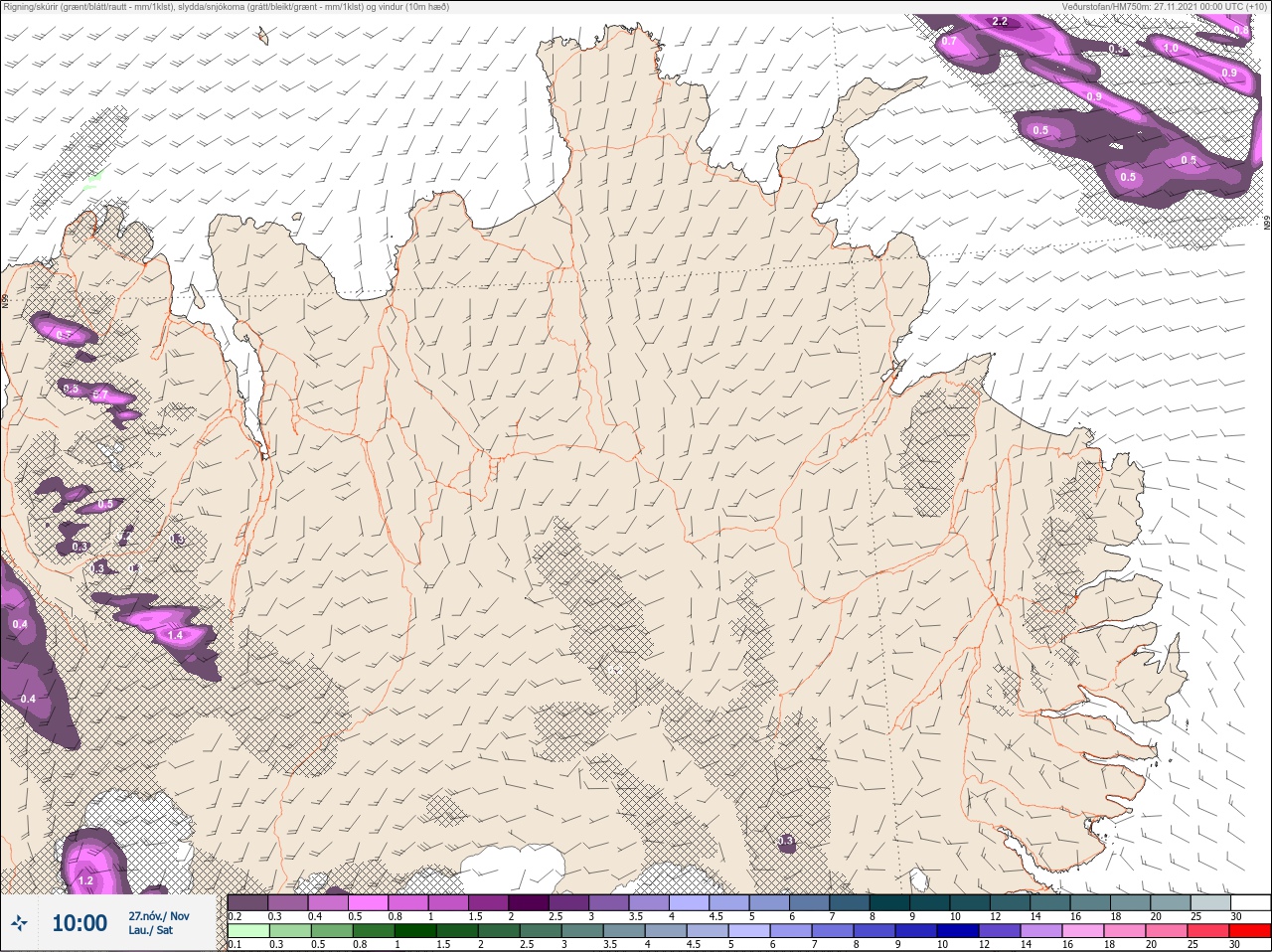Click the '27.nóv./ Nov' date label
The image size is (1272, 952).
159,916
